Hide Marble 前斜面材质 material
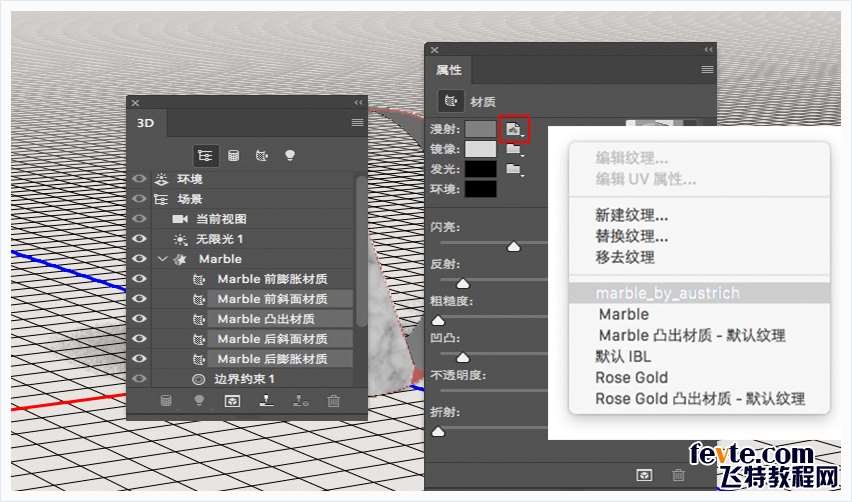 (x=140, y=299)
